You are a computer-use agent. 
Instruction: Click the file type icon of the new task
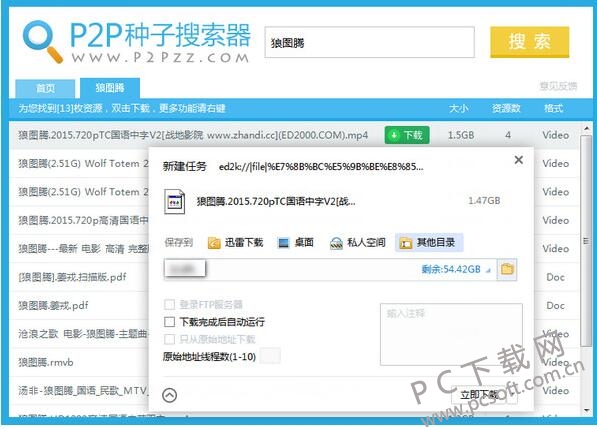click(x=174, y=202)
